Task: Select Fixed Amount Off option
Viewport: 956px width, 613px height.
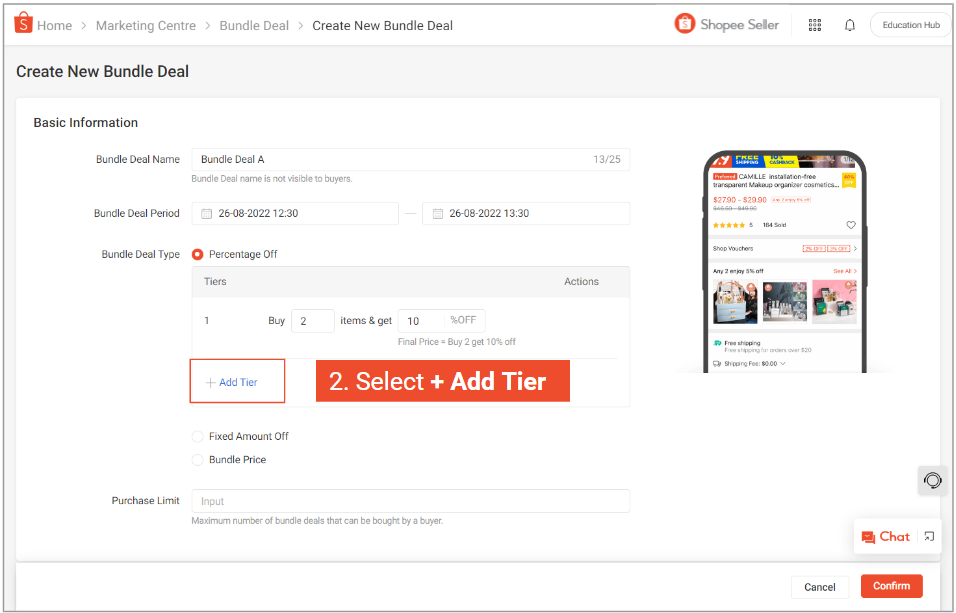Action: [198, 437]
